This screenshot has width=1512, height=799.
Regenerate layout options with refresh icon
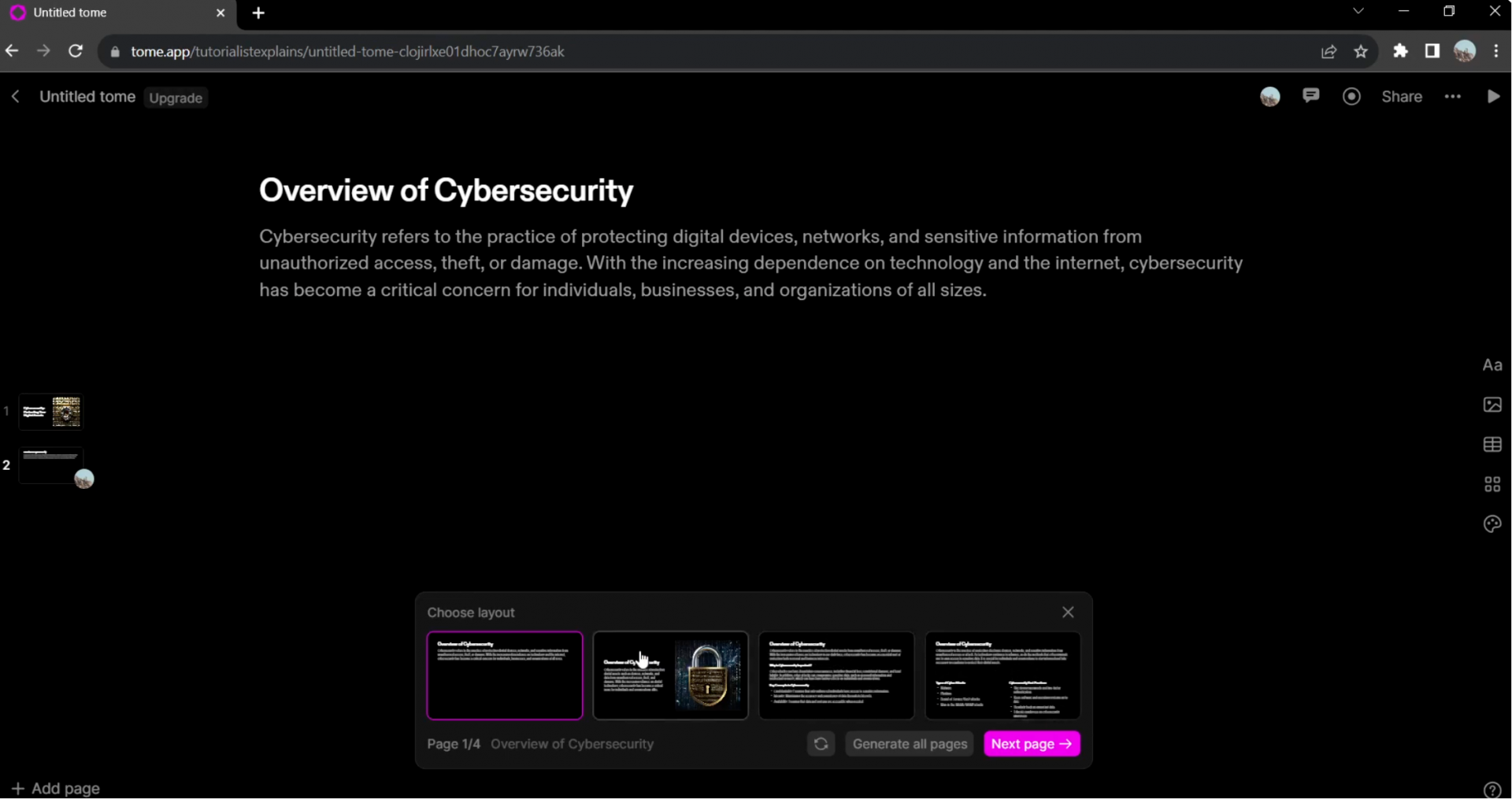pyautogui.click(x=821, y=744)
